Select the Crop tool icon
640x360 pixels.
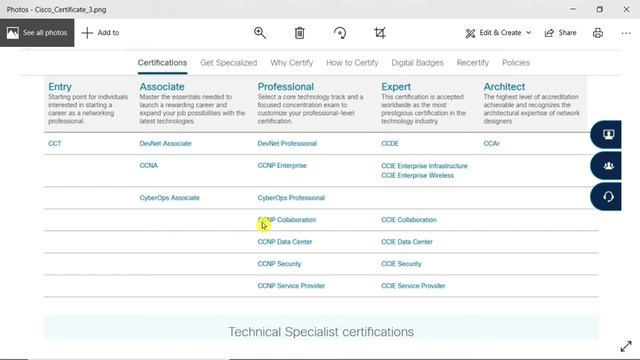click(380, 33)
